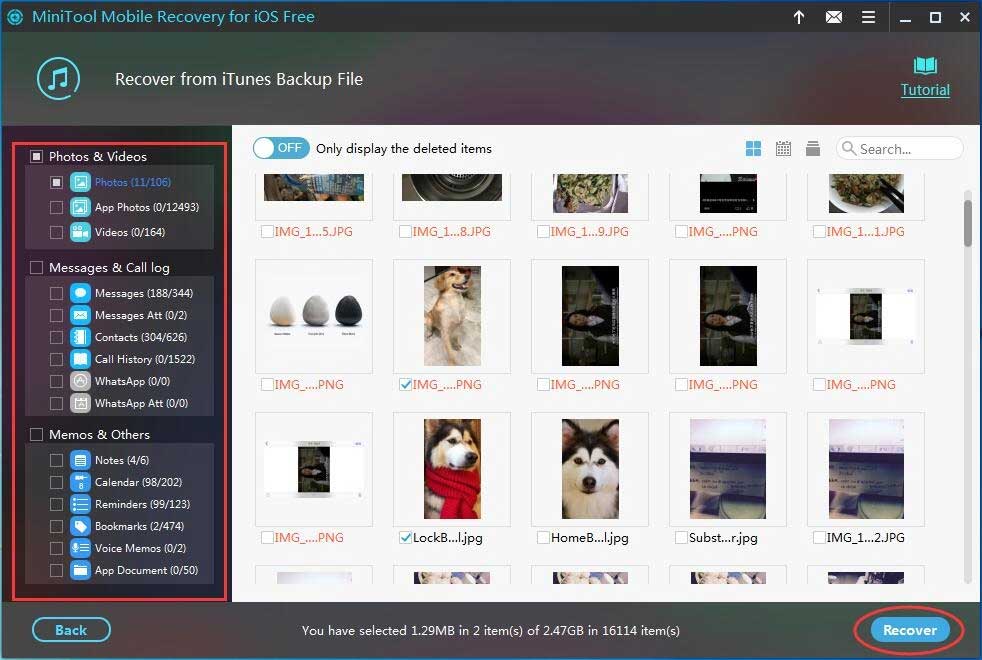The height and width of the screenshot is (660, 982).
Task: Switch to list view icon
Action: 813,148
